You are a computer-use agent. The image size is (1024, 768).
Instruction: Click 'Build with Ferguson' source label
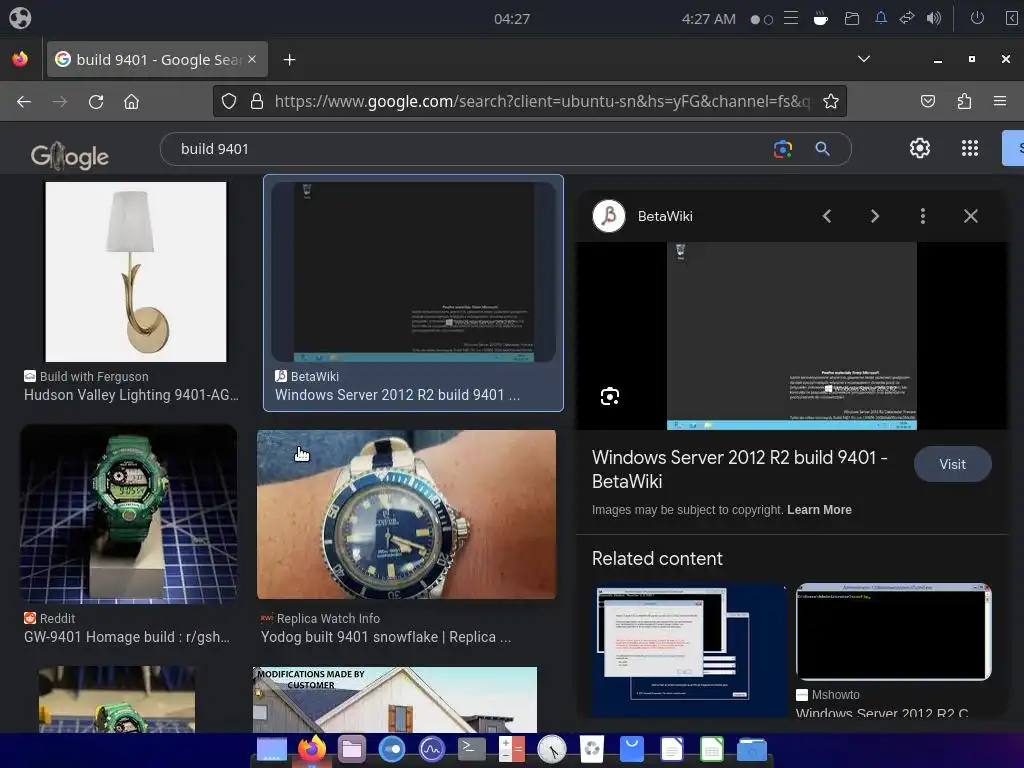click(x=94, y=377)
